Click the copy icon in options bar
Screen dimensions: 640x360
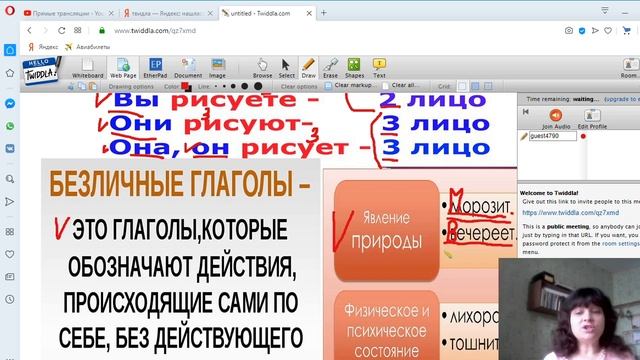click(82, 86)
